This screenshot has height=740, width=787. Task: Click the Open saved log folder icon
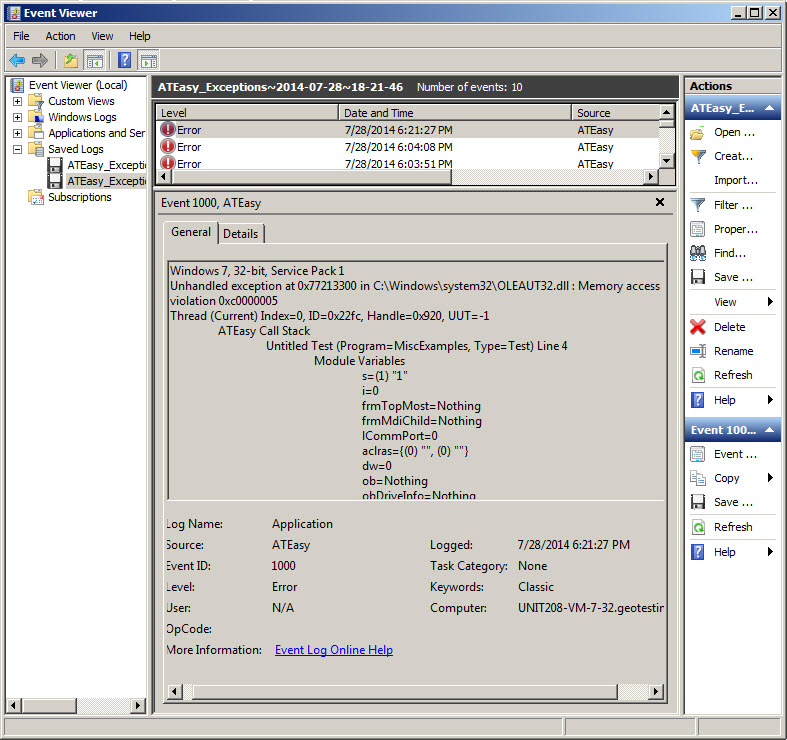[698, 132]
